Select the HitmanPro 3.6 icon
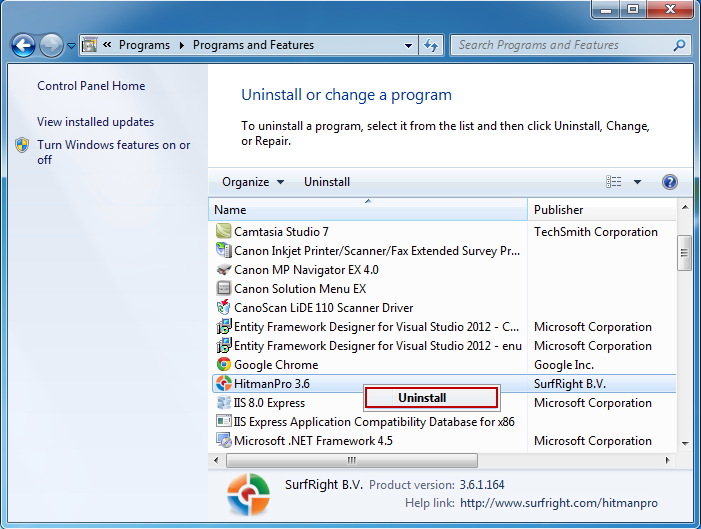Screen dimensions: 701x529 click(x=224, y=384)
